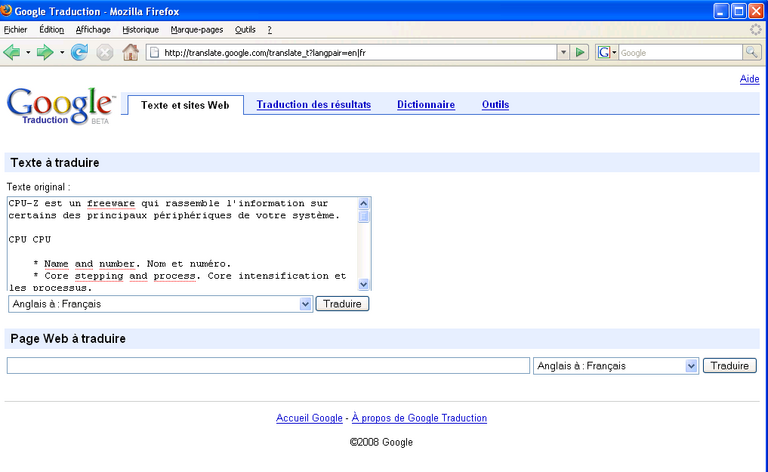This screenshot has height=472, width=768.
Task: Go forward with the green forward arrow
Action: (x=45, y=52)
